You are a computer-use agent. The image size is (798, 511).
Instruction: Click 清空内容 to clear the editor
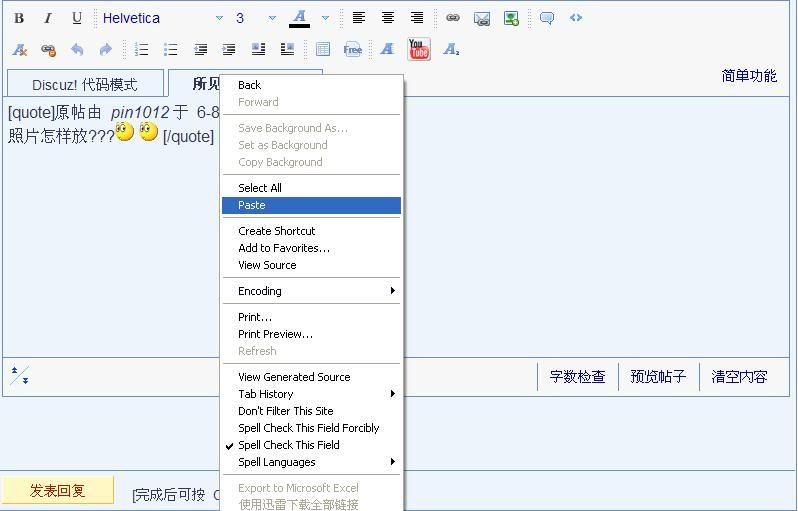739,377
